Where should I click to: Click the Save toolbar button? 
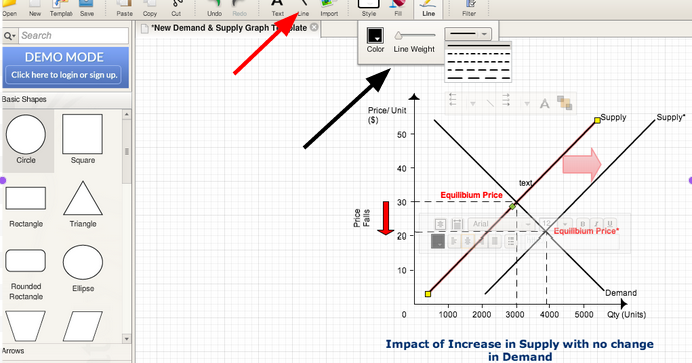[x=87, y=8]
